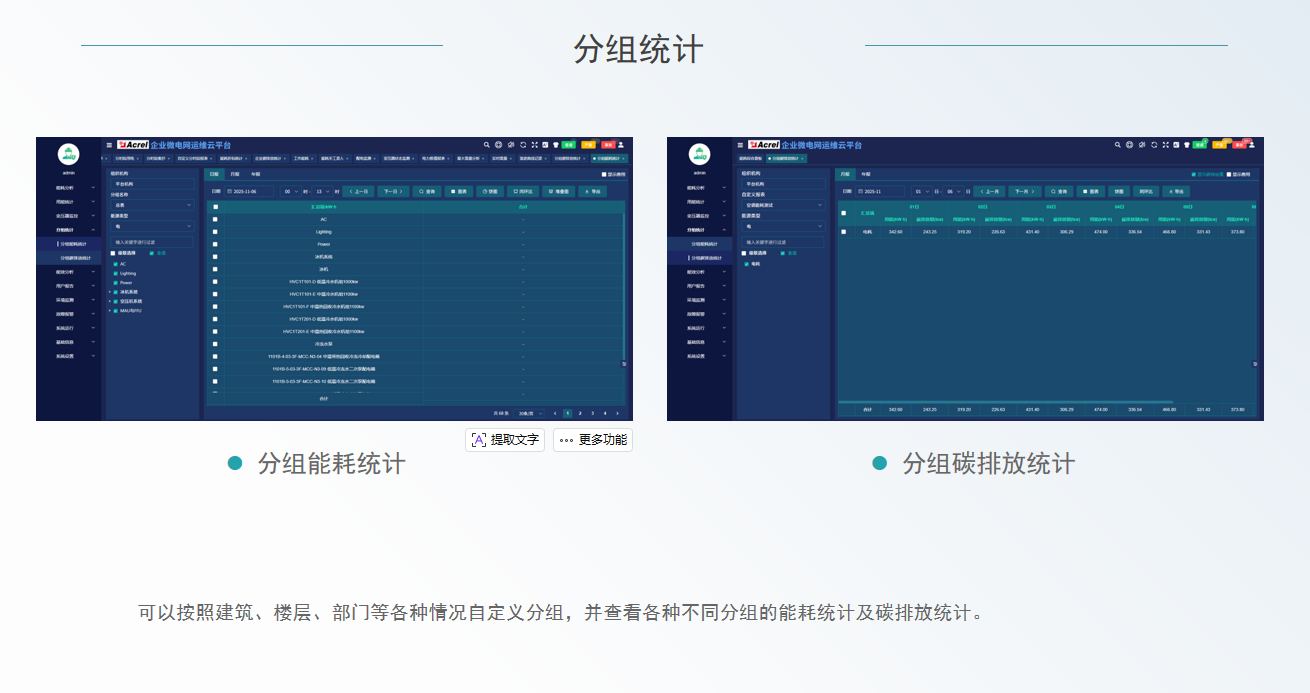Viewport: 1310px width, 693px height.
Task: Click the search magnifier icon in left screenshot
Action: [487, 145]
